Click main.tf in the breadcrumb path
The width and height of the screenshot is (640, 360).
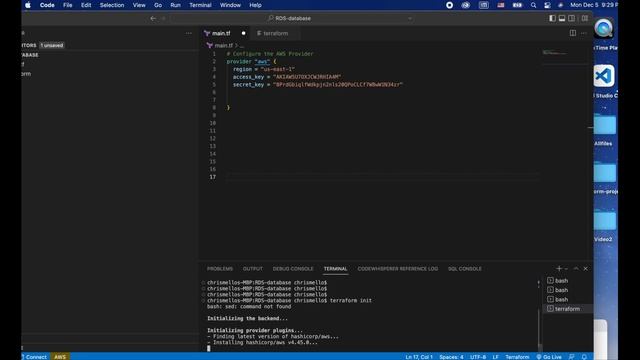223,45
